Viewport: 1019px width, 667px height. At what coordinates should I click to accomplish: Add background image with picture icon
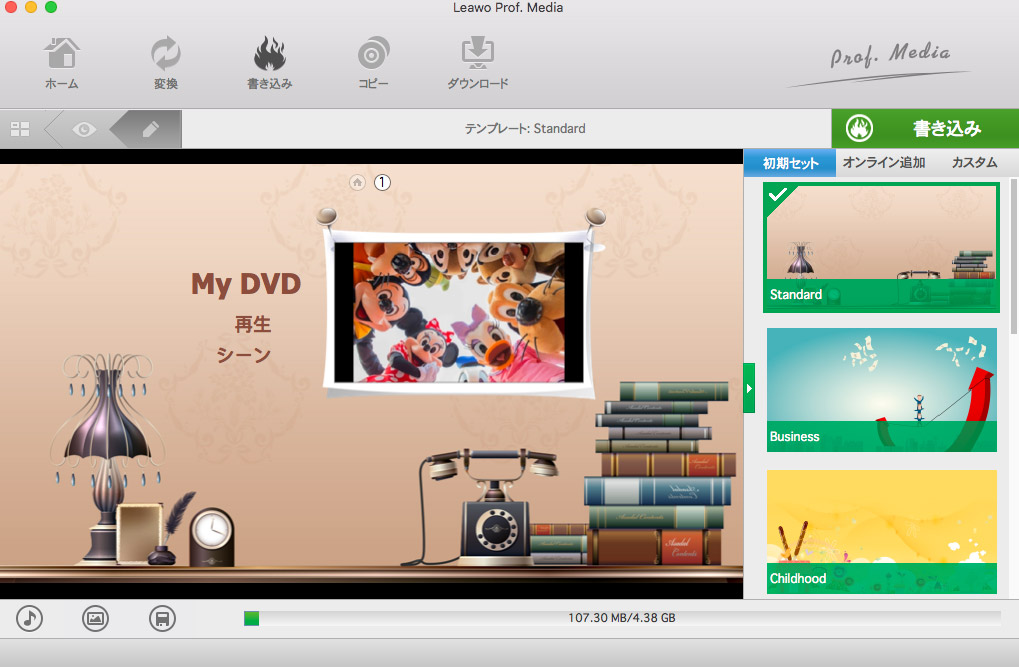coord(96,618)
